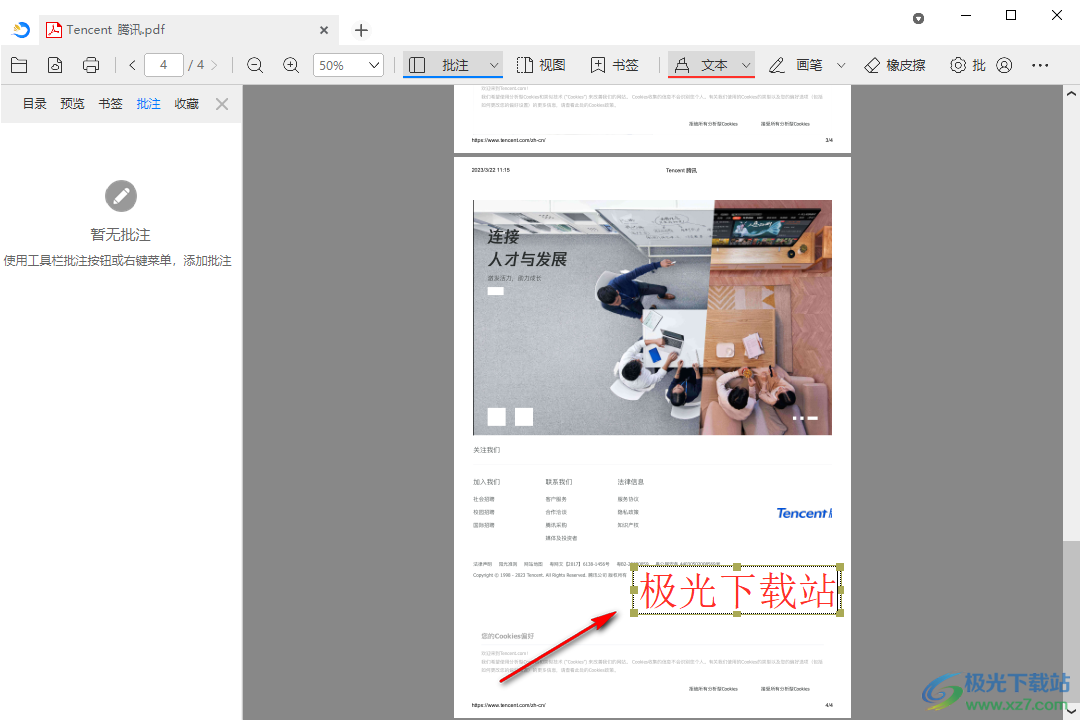Click the scrollbar up arrow
The image size is (1081, 721).
pos(1071,93)
